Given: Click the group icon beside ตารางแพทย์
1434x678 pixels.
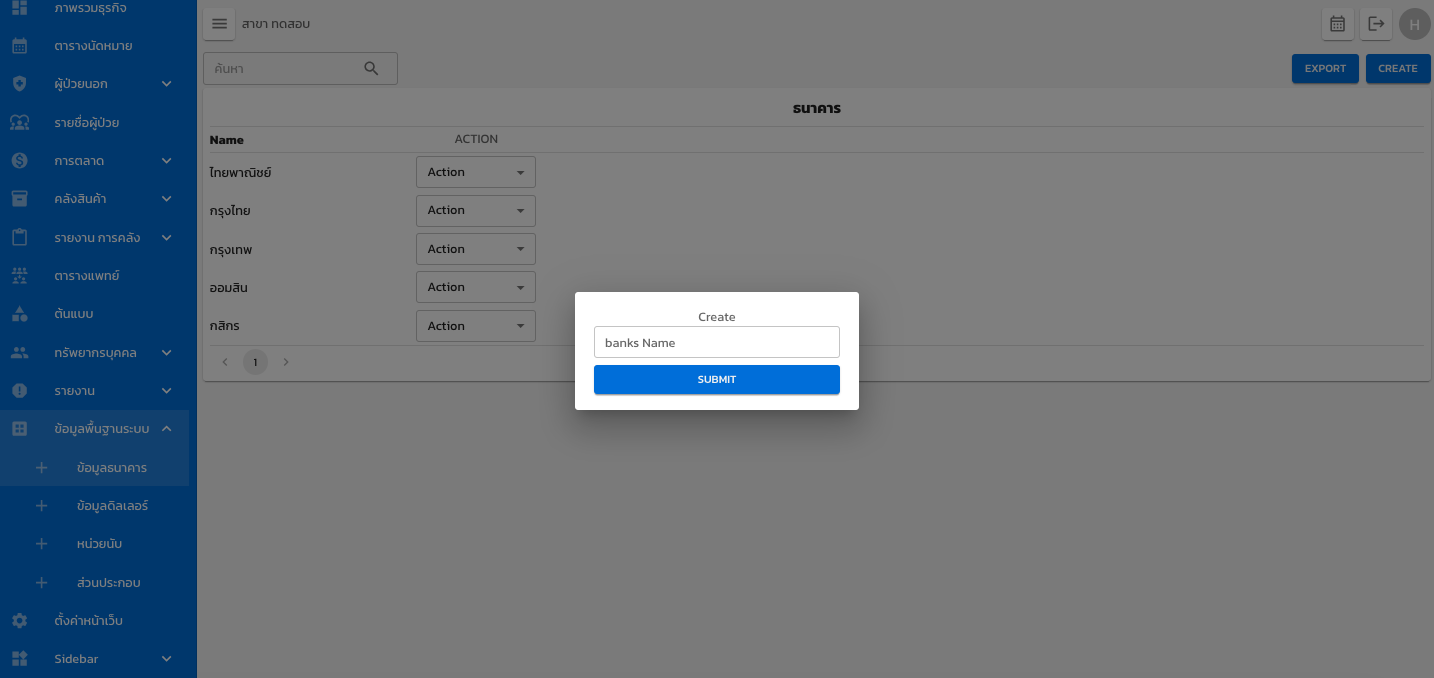Looking at the screenshot, I should [x=19, y=276].
